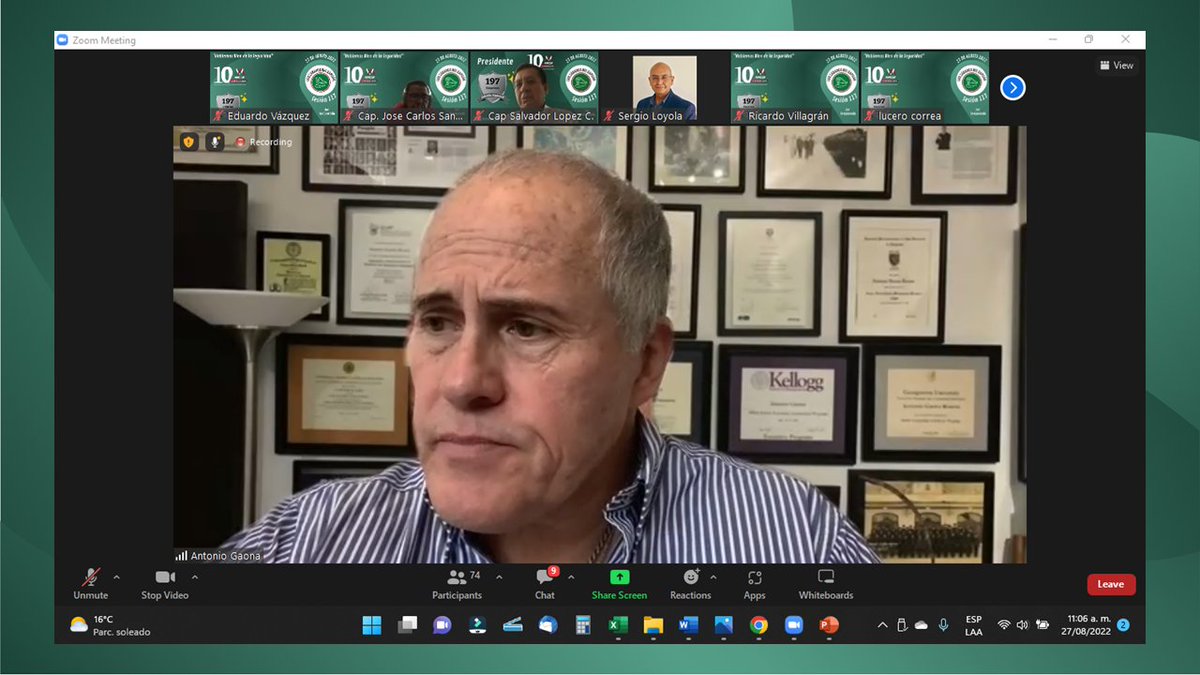Open File Explorer from the taskbar

tap(653, 625)
